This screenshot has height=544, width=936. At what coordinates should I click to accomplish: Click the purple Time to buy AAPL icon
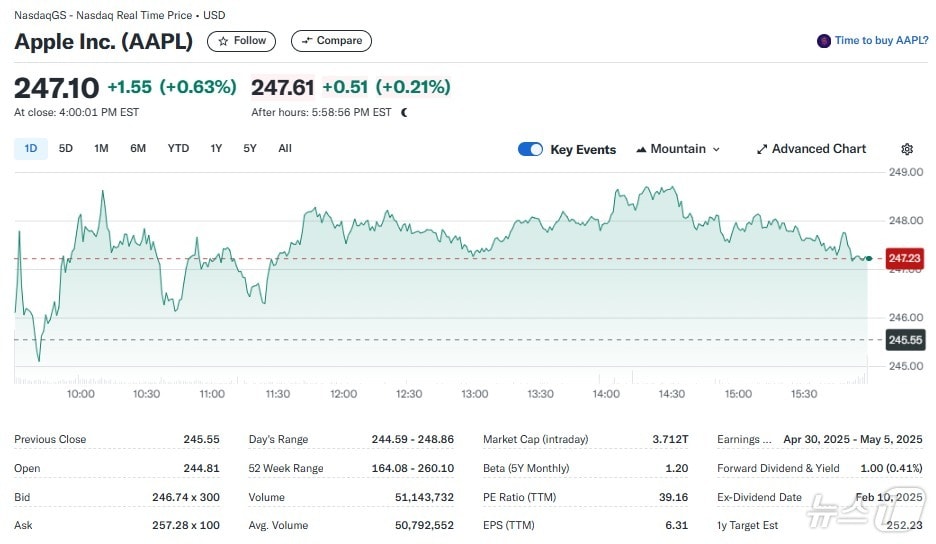pos(824,41)
